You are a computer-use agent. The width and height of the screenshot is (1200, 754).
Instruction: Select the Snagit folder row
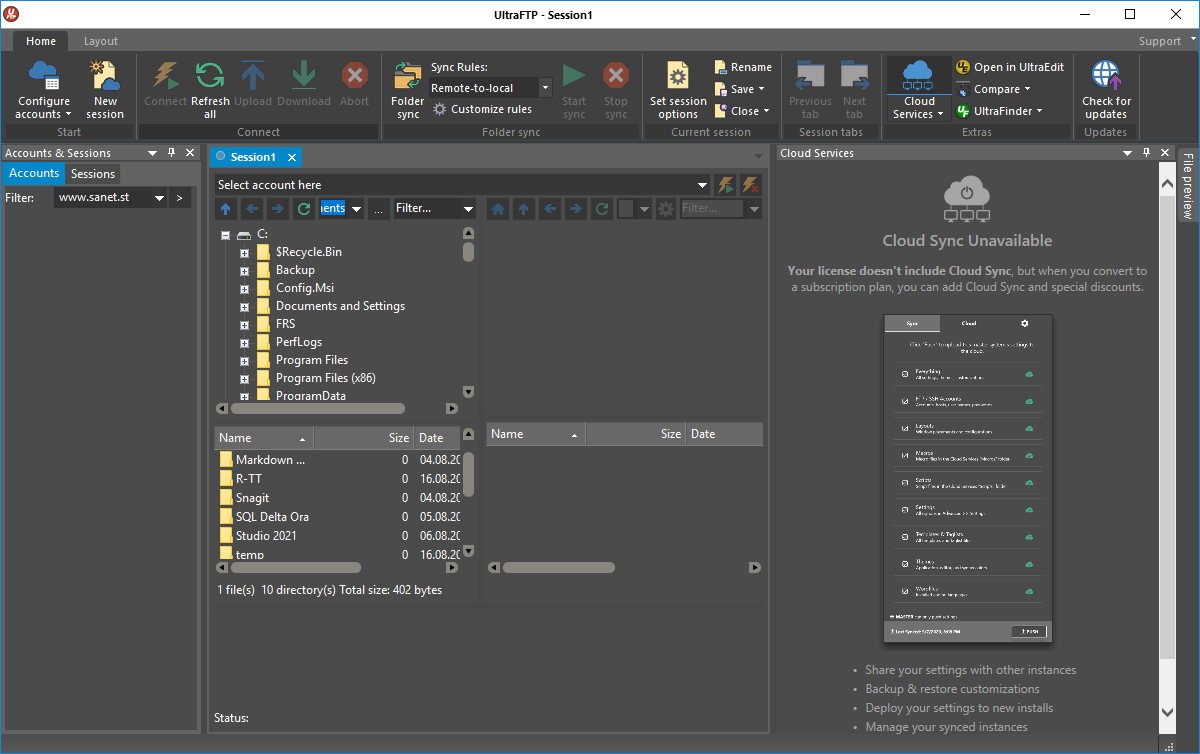[338, 498]
